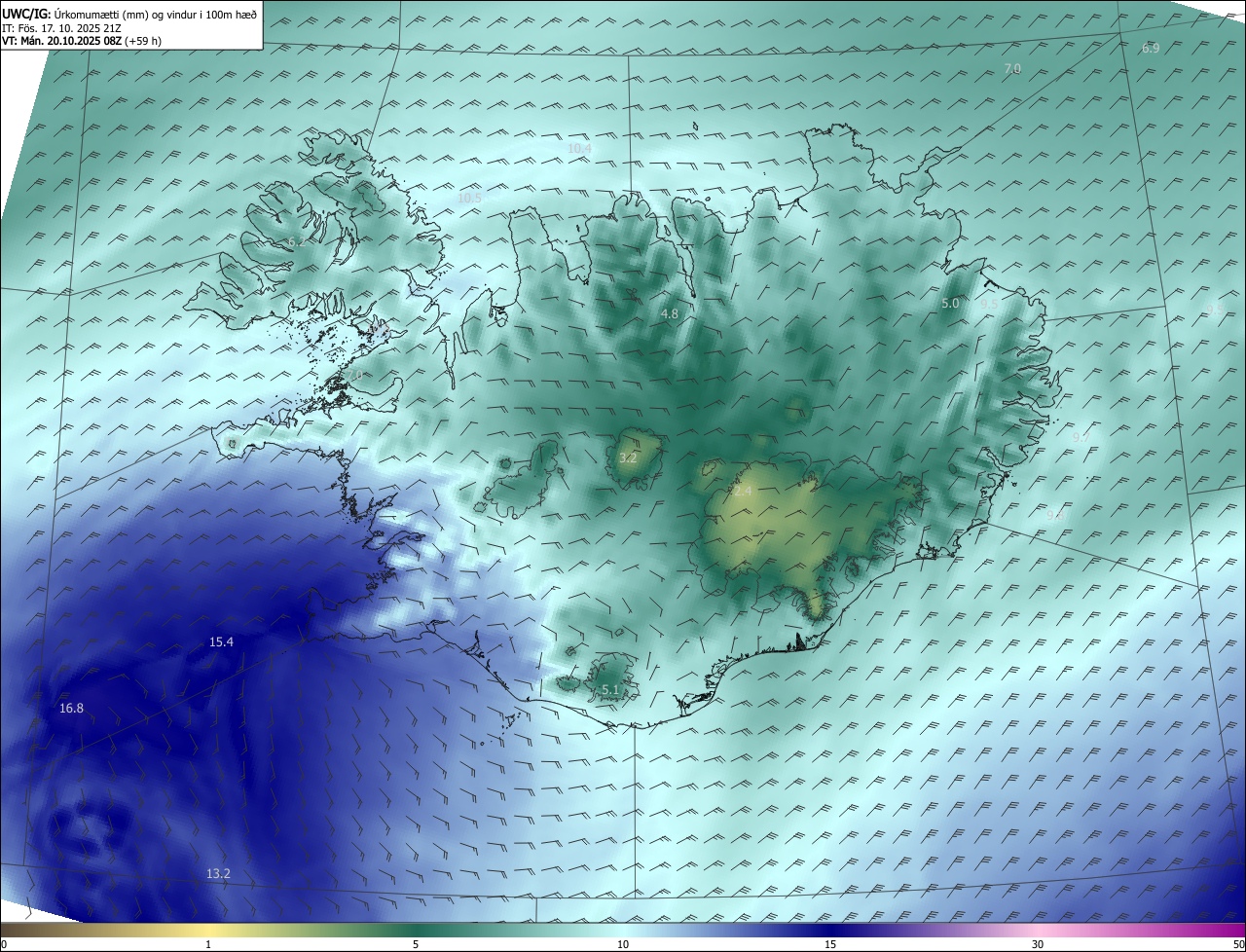Click the 10.4 value label
Viewport: 1246px width, 952px height.
(579, 148)
